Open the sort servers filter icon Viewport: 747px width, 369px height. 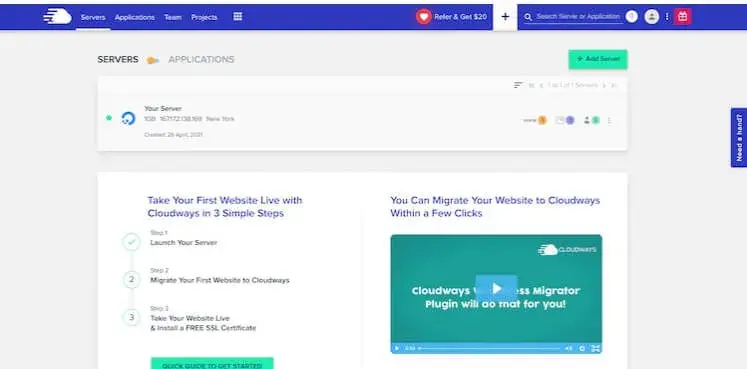pos(518,85)
